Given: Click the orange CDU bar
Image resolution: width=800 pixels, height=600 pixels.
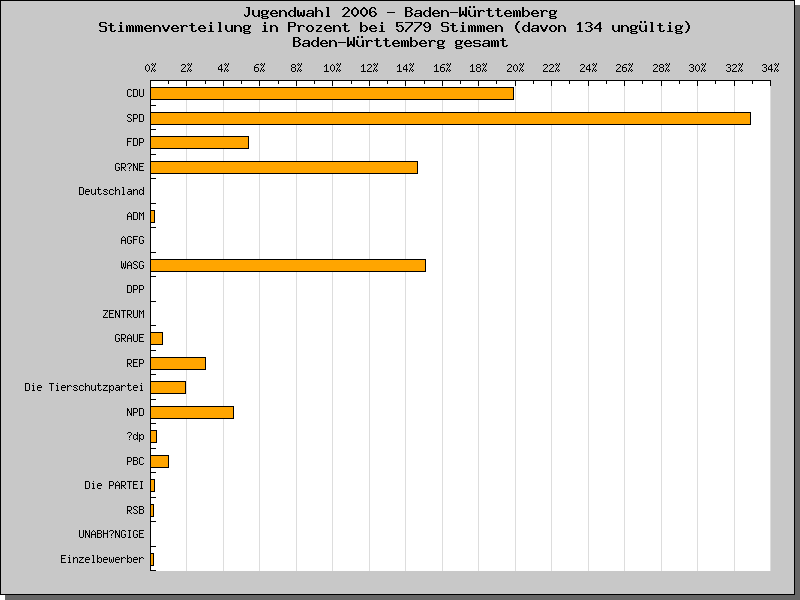Looking at the screenshot, I should point(332,93).
